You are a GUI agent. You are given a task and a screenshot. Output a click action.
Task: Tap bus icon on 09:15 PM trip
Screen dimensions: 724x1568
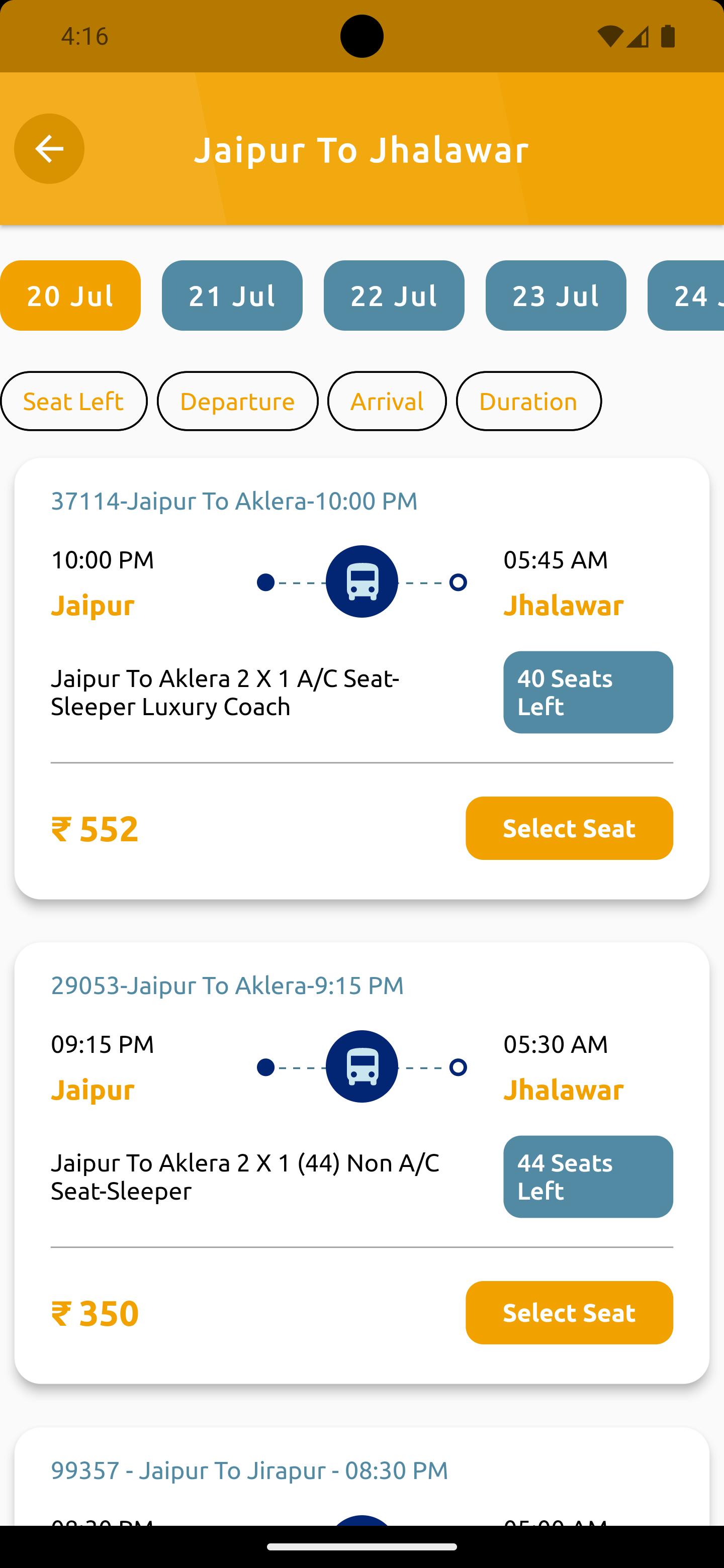coord(361,1066)
